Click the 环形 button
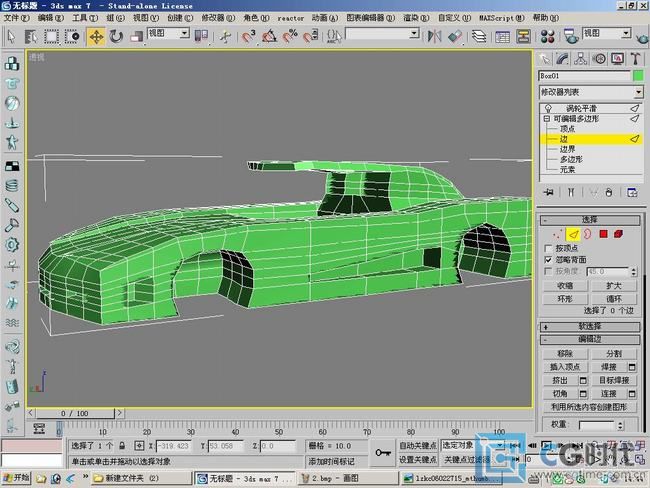Viewport: 650px width, 488px height. pyautogui.click(x=565, y=299)
